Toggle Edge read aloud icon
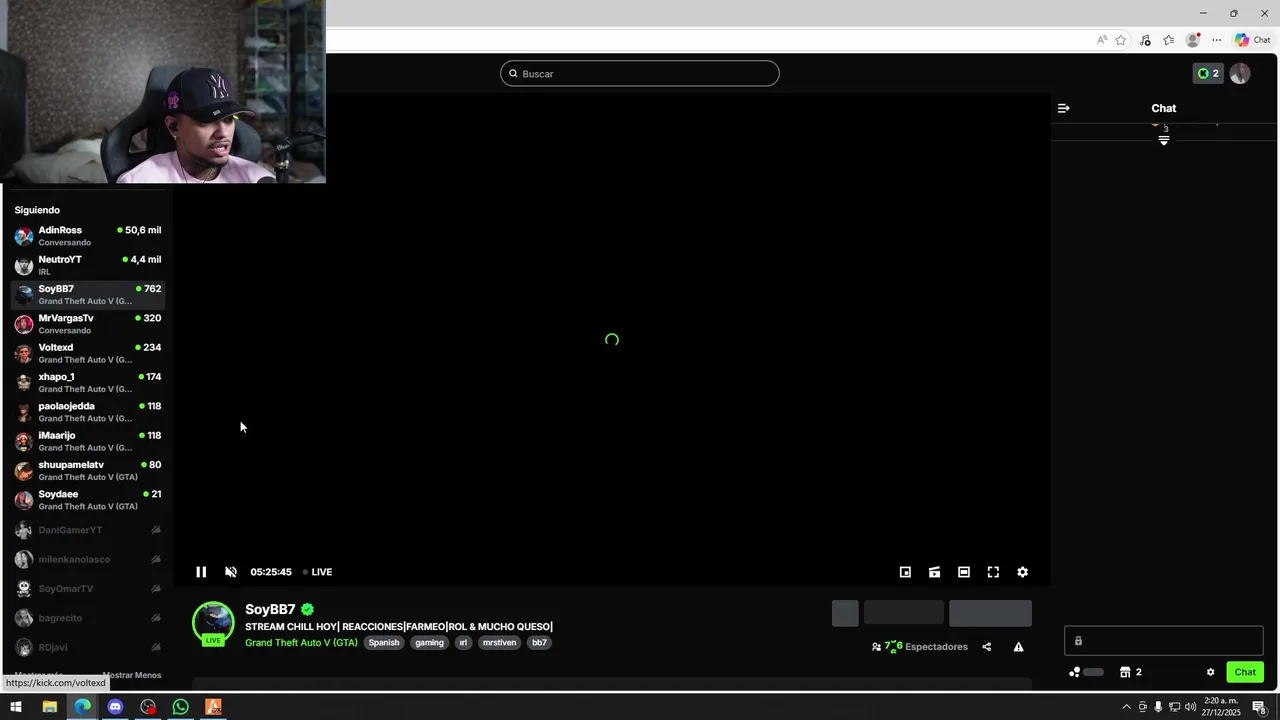This screenshot has width=1280, height=720. click(x=1102, y=40)
